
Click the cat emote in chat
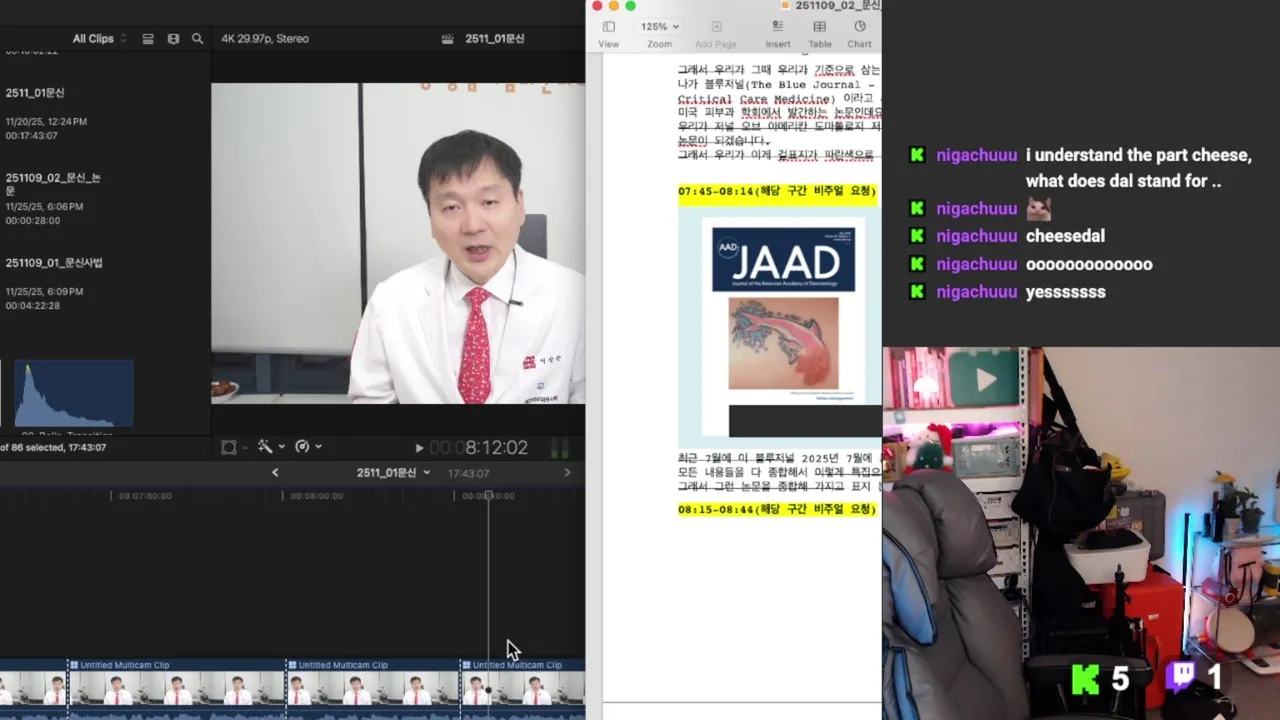1039,209
